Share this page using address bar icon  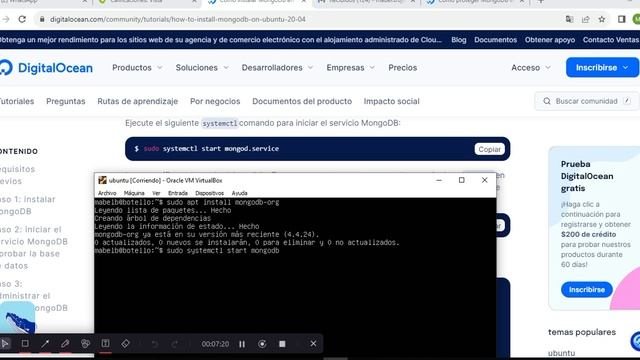[586, 19]
